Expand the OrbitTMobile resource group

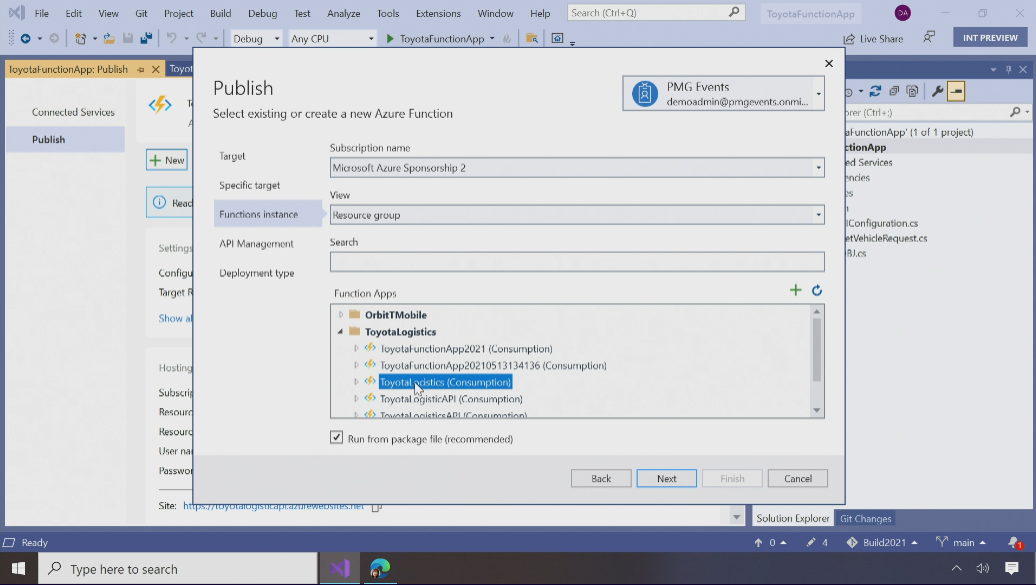341,315
